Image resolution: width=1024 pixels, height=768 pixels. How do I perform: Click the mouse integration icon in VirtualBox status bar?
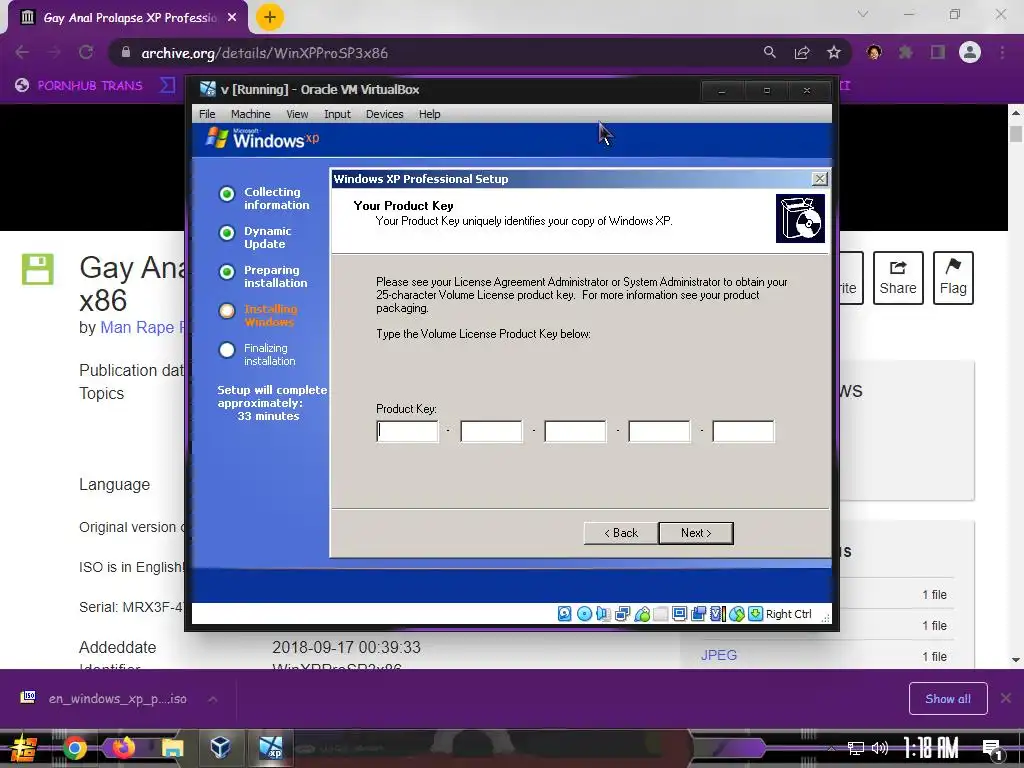coord(737,614)
